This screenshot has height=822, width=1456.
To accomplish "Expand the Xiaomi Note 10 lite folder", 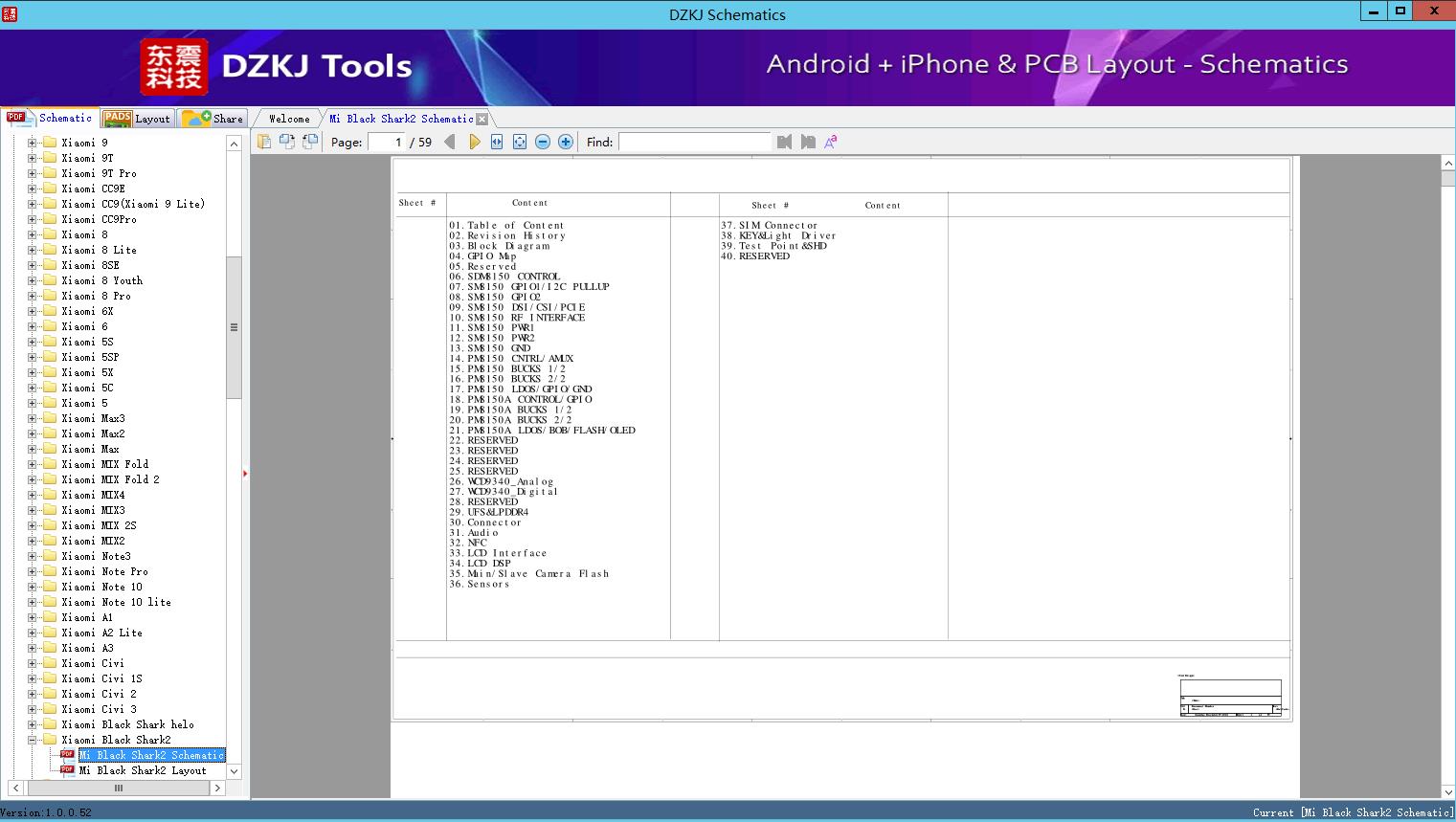I will 32,602.
